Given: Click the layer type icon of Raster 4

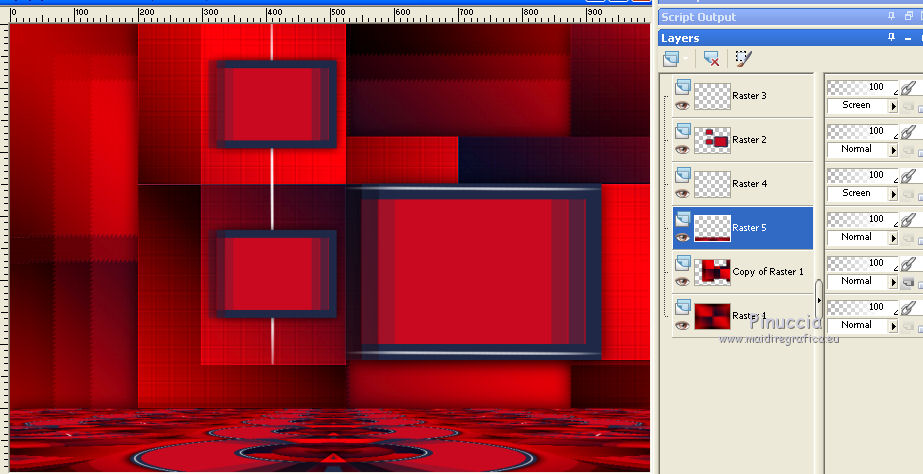Looking at the screenshot, I should point(682,175).
